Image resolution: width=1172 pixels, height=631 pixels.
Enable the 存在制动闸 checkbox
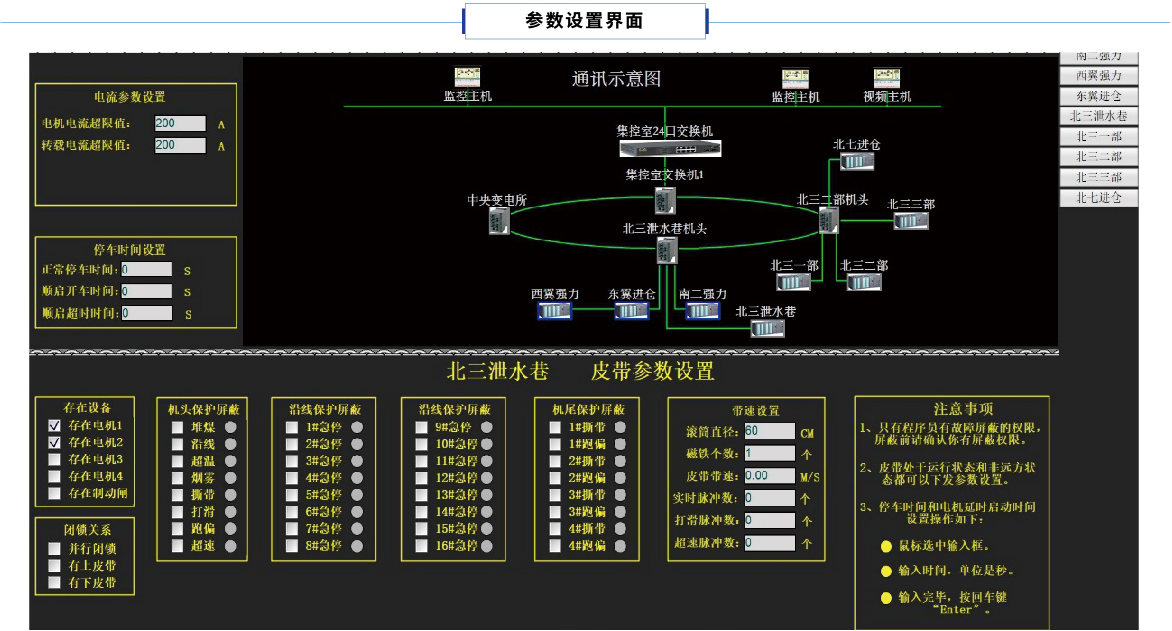coord(55,493)
